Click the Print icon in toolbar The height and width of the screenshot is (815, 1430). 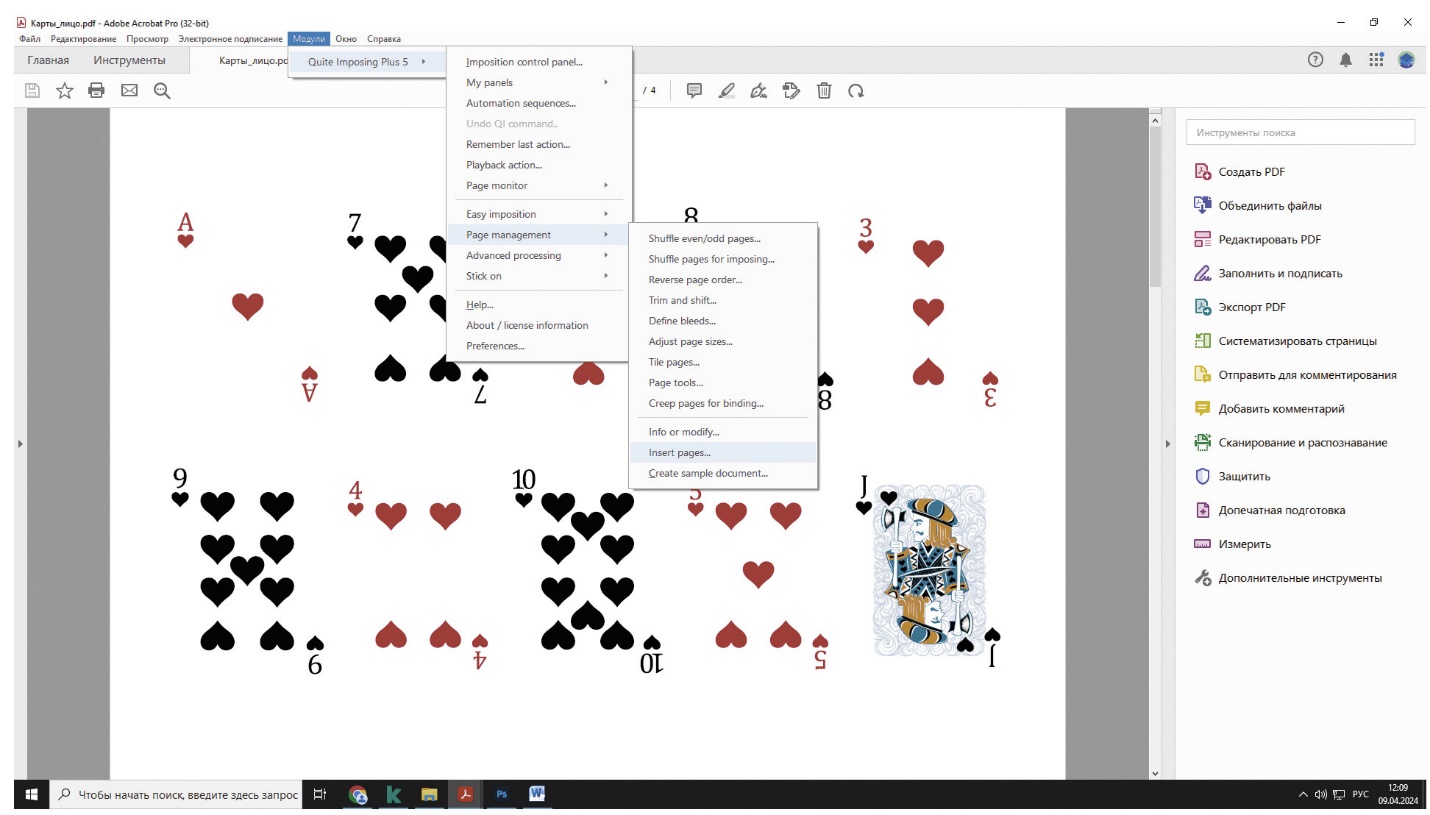click(97, 91)
